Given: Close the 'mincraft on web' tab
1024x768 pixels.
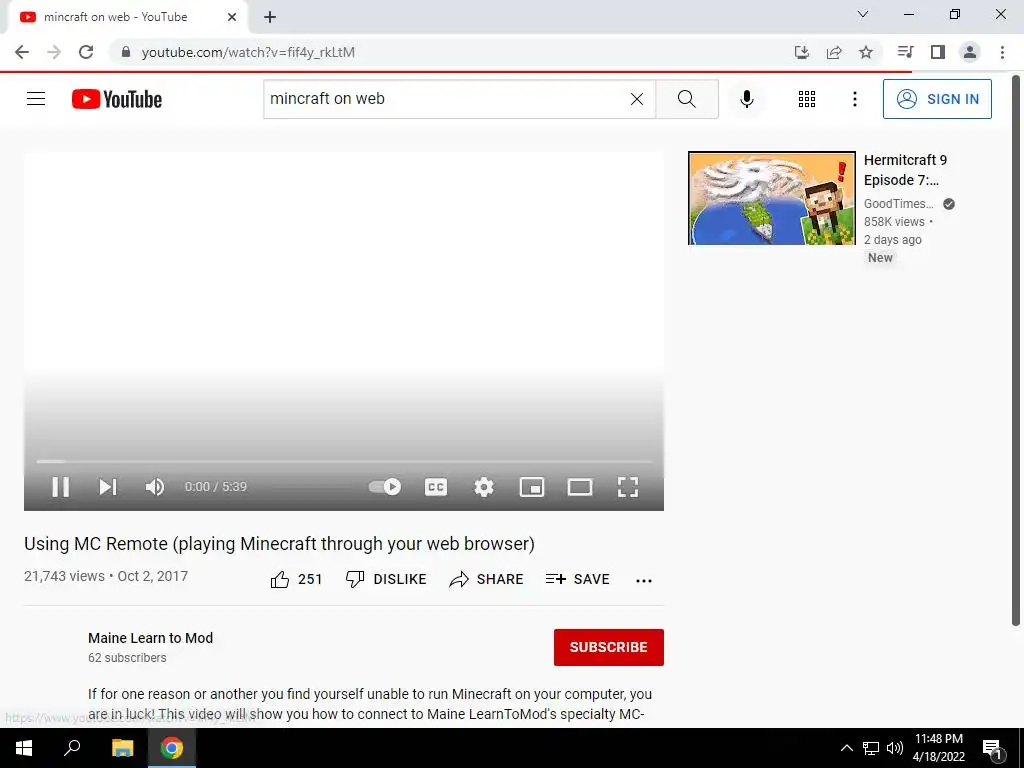Looking at the screenshot, I should [232, 17].
